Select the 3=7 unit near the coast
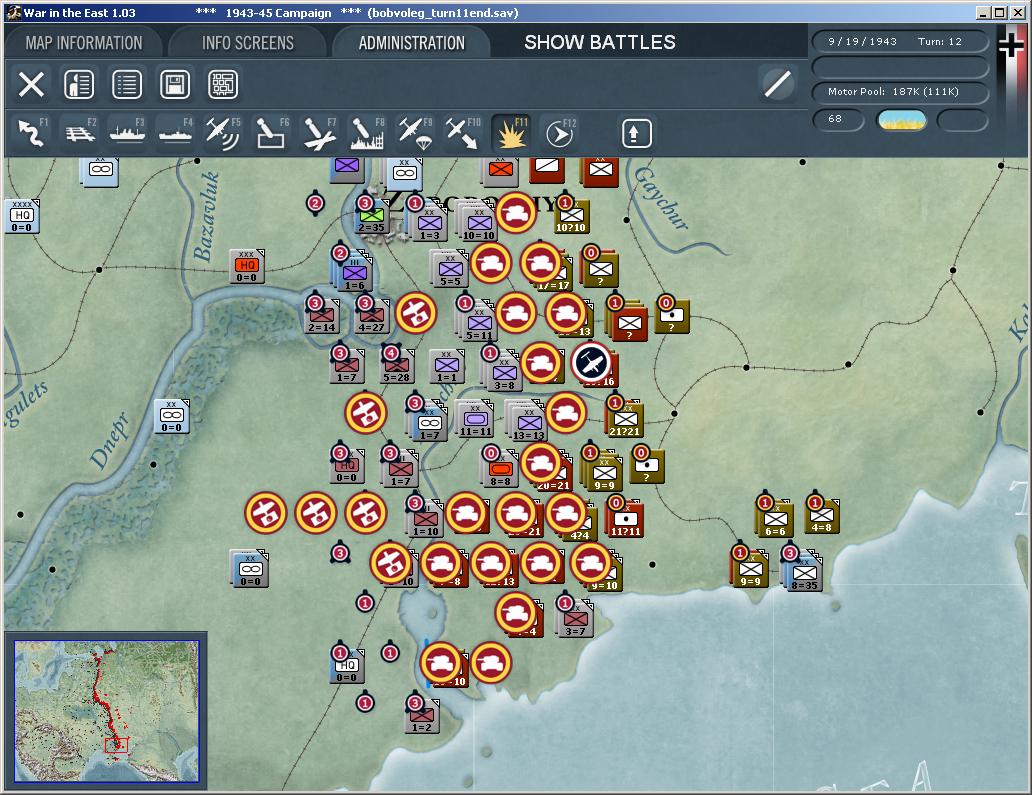Viewport: 1032px width, 795px height. click(x=575, y=620)
